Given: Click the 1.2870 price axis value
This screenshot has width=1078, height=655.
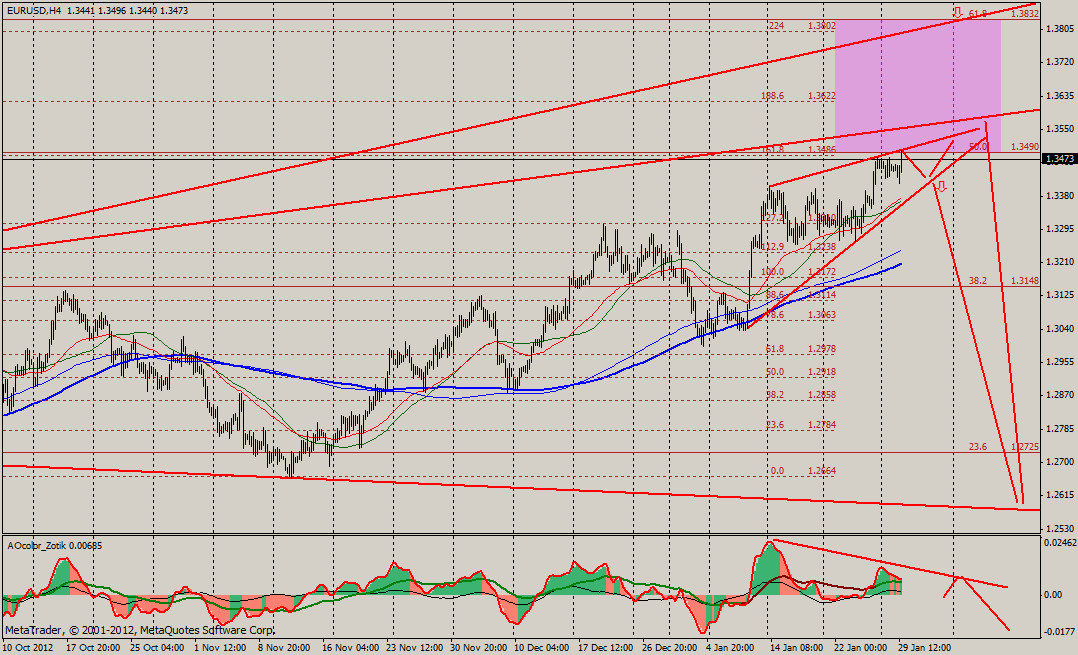Looking at the screenshot, I should [1059, 395].
